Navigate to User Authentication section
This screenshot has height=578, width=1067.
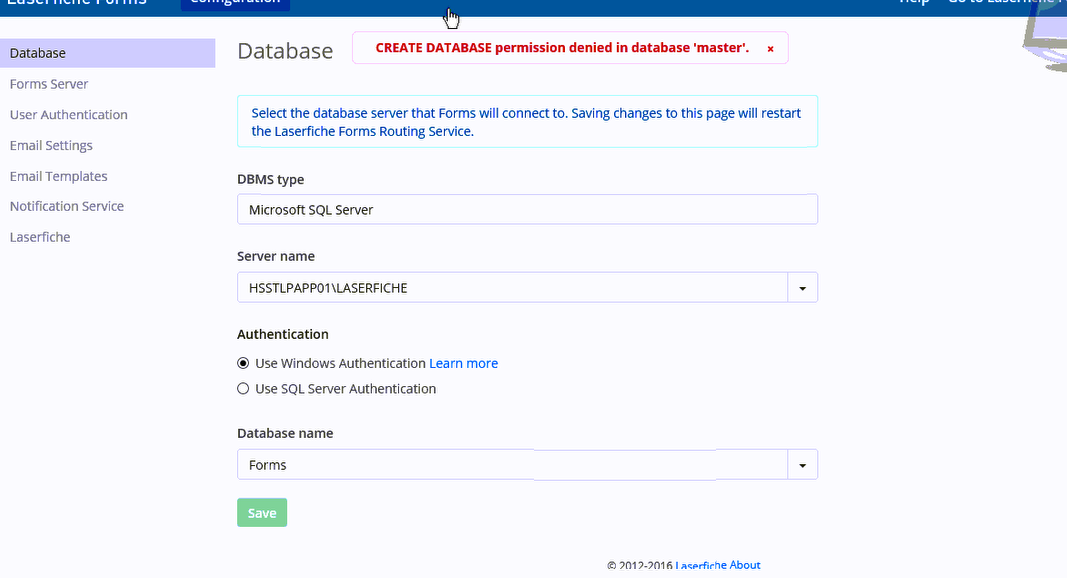(x=69, y=115)
